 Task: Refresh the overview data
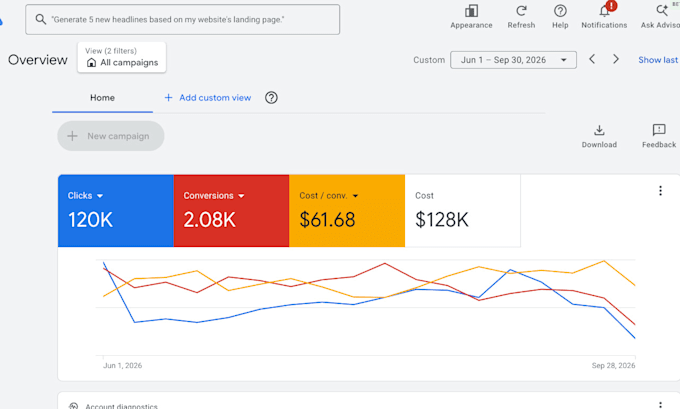pyautogui.click(x=521, y=16)
